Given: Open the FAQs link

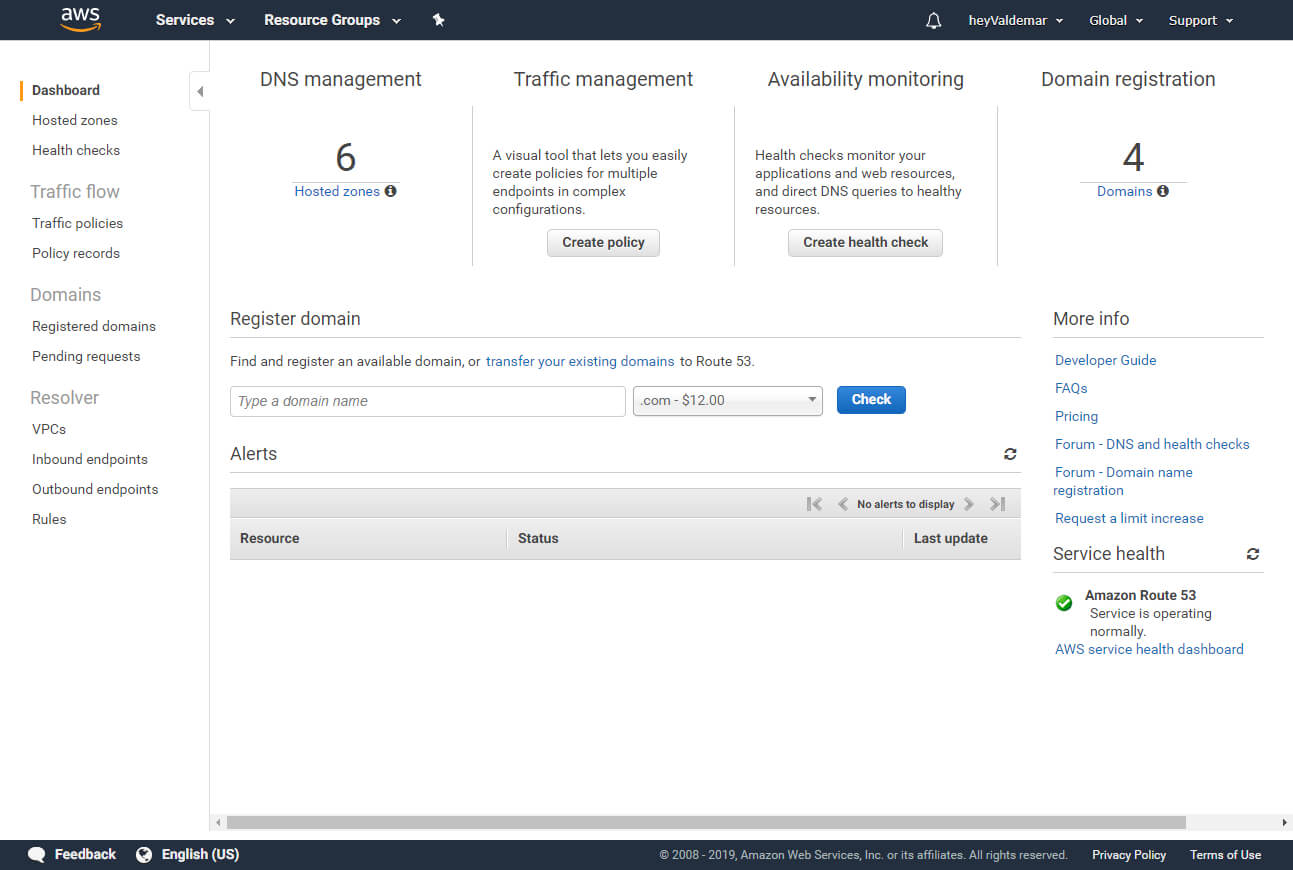Looking at the screenshot, I should (x=1071, y=388).
